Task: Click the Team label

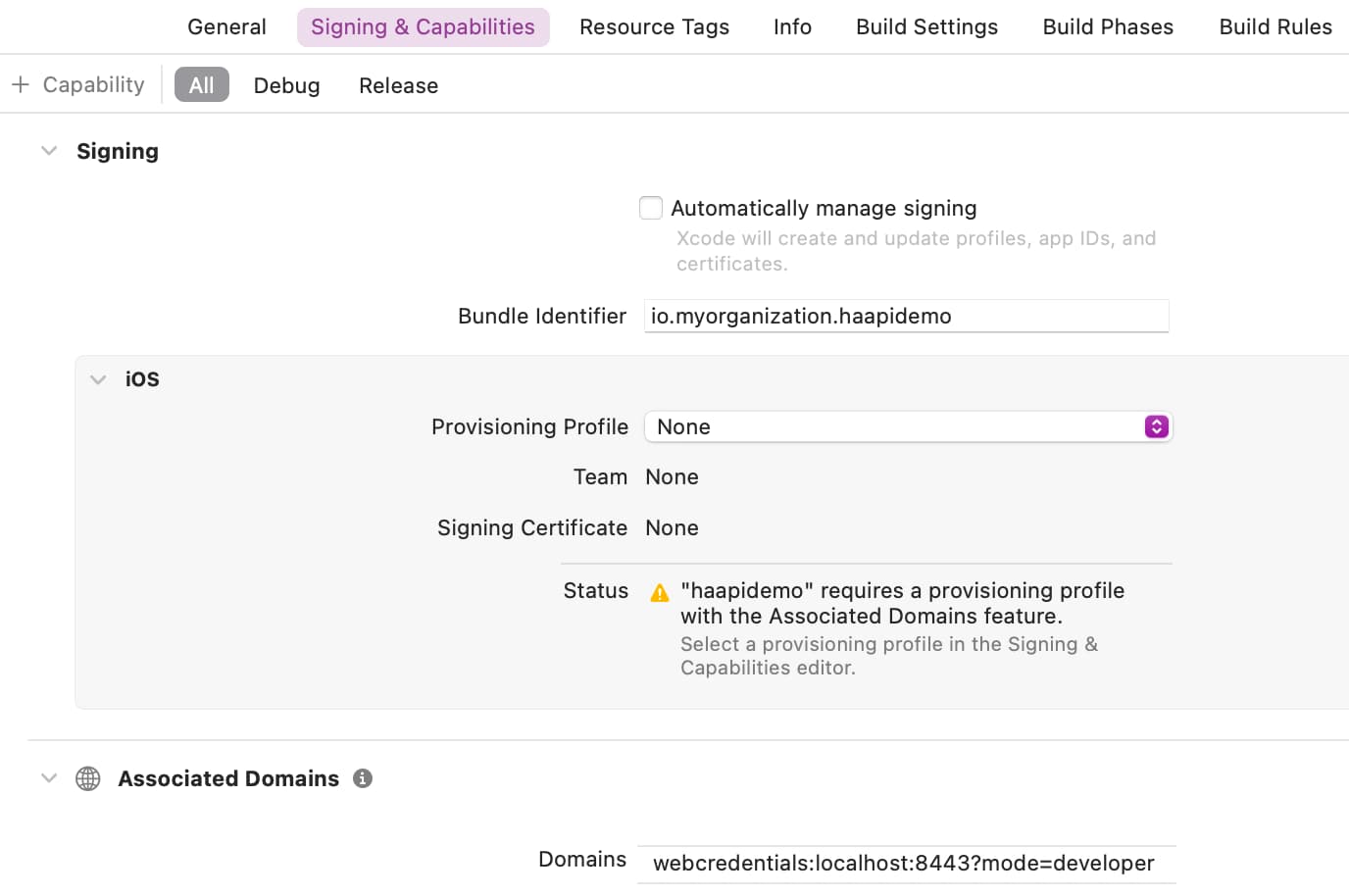Action: (600, 476)
